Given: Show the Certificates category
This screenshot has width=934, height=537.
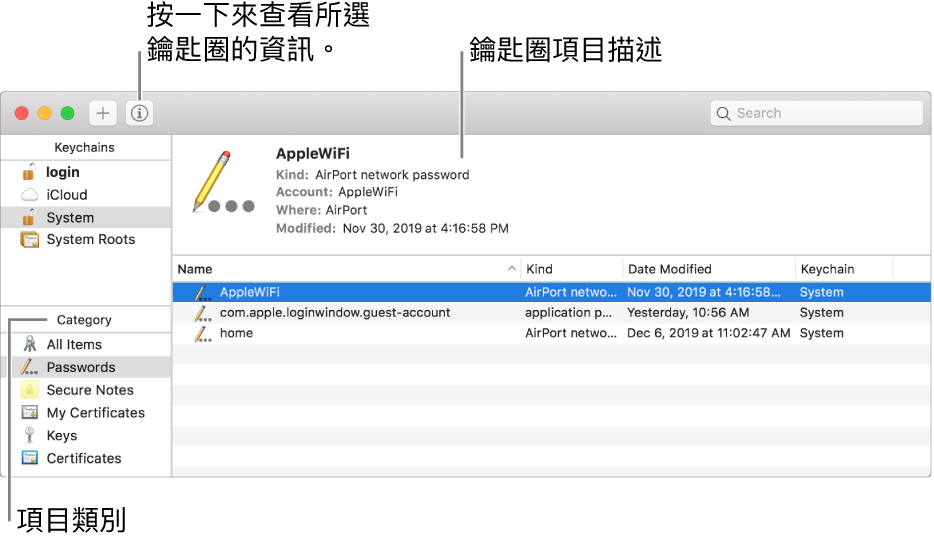Looking at the screenshot, I should (x=86, y=458).
